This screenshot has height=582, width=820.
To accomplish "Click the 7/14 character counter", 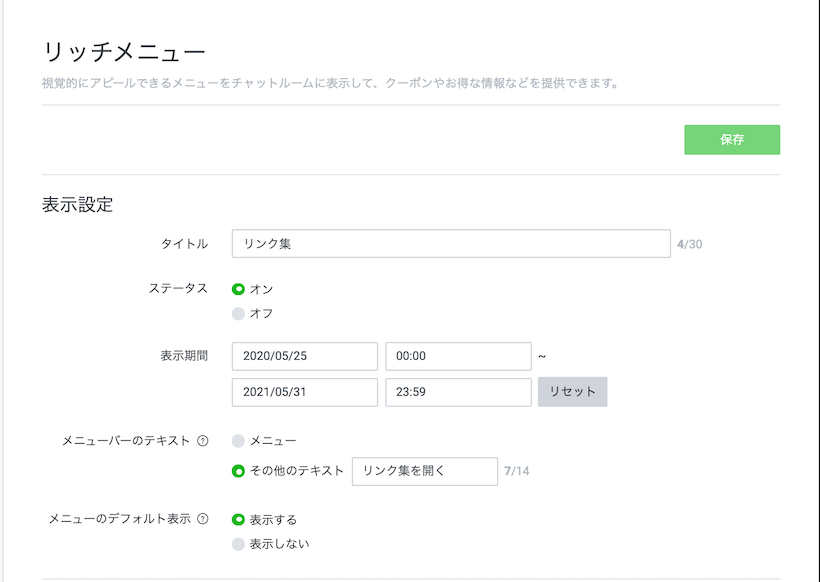I will coord(517,471).
